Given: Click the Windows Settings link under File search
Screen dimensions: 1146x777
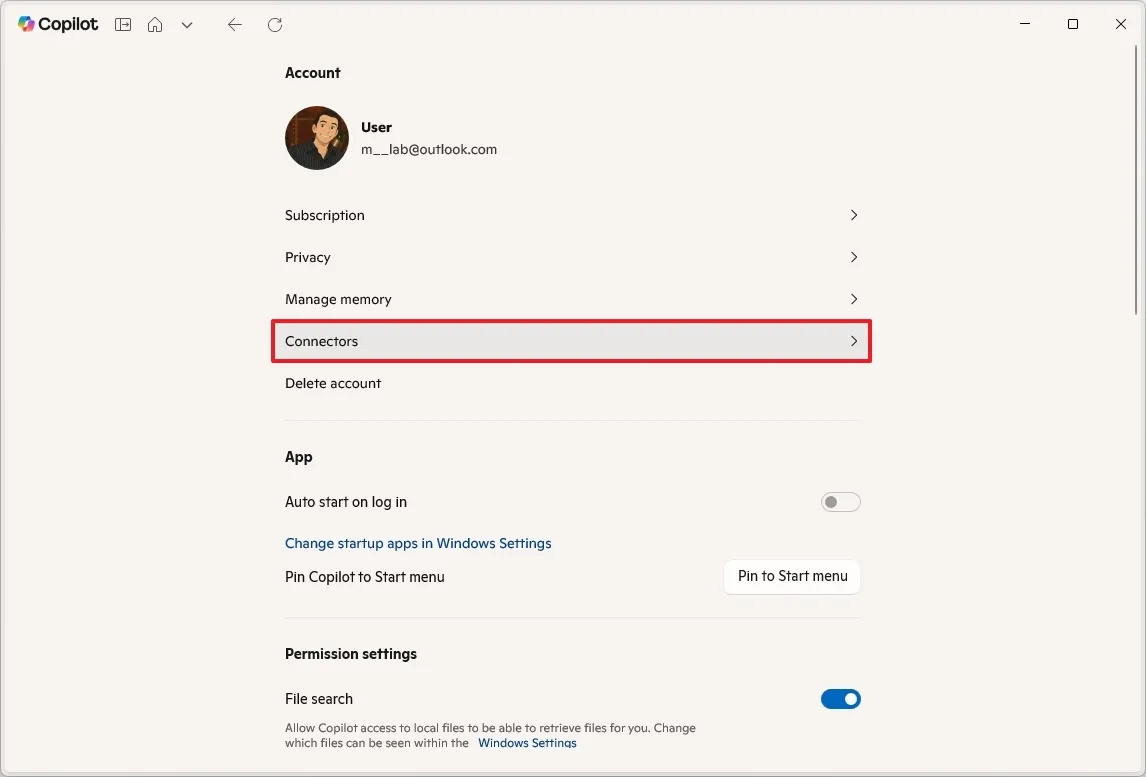Looking at the screenshot, I should pyautogui.click(x=527, y=743).
